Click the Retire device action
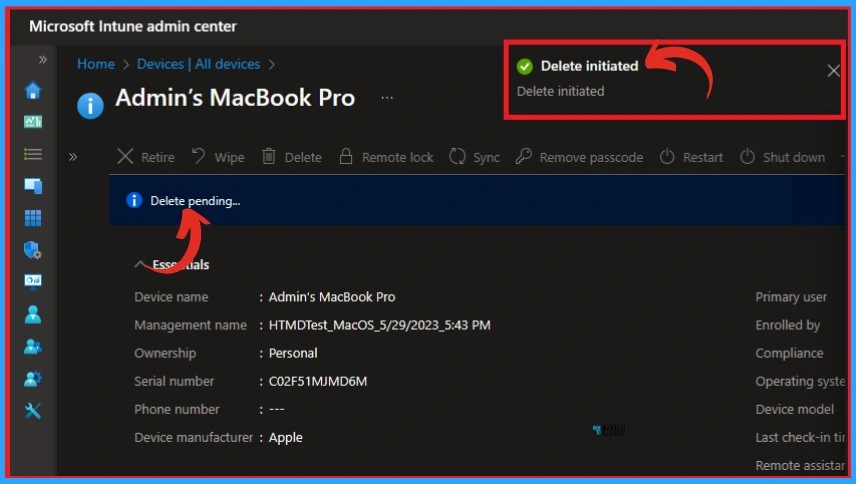 146,157
